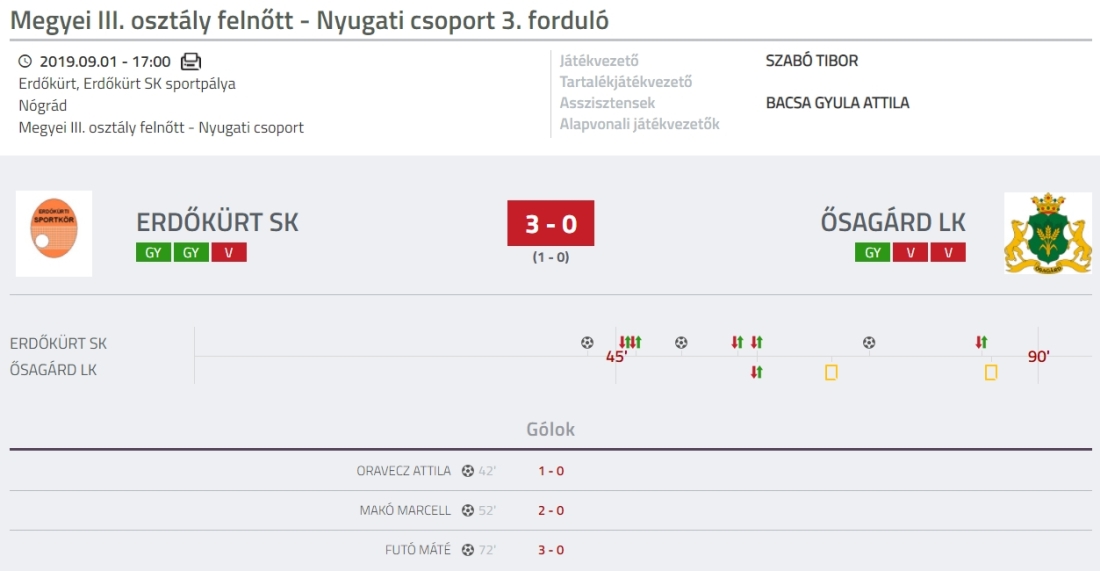Click the ball icon beside Futó Máté 72'
Viewport: 1100px width, 571px height.
click(468, 550)
